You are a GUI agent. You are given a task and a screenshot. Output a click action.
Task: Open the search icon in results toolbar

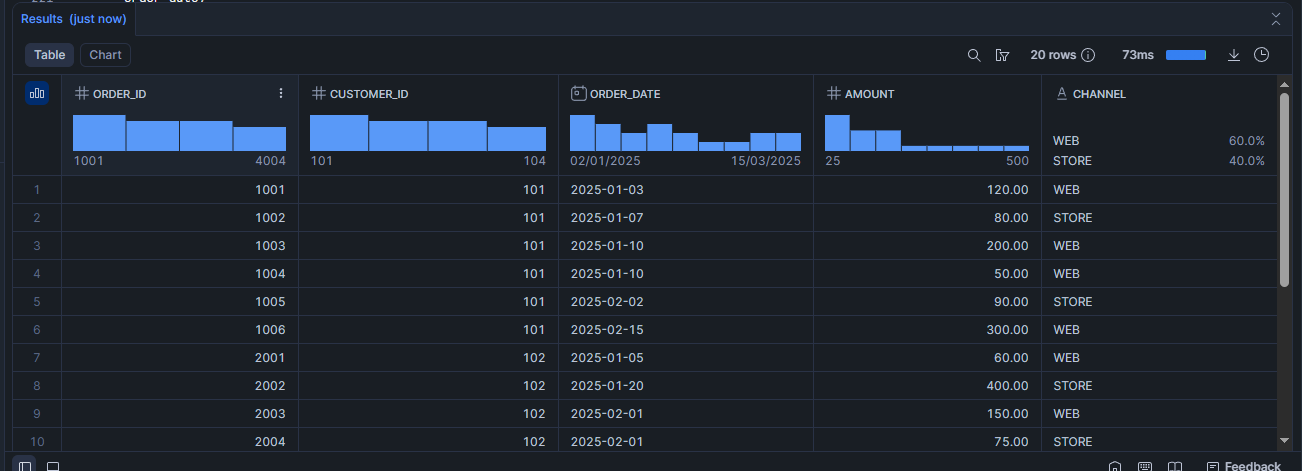(974, 55)
